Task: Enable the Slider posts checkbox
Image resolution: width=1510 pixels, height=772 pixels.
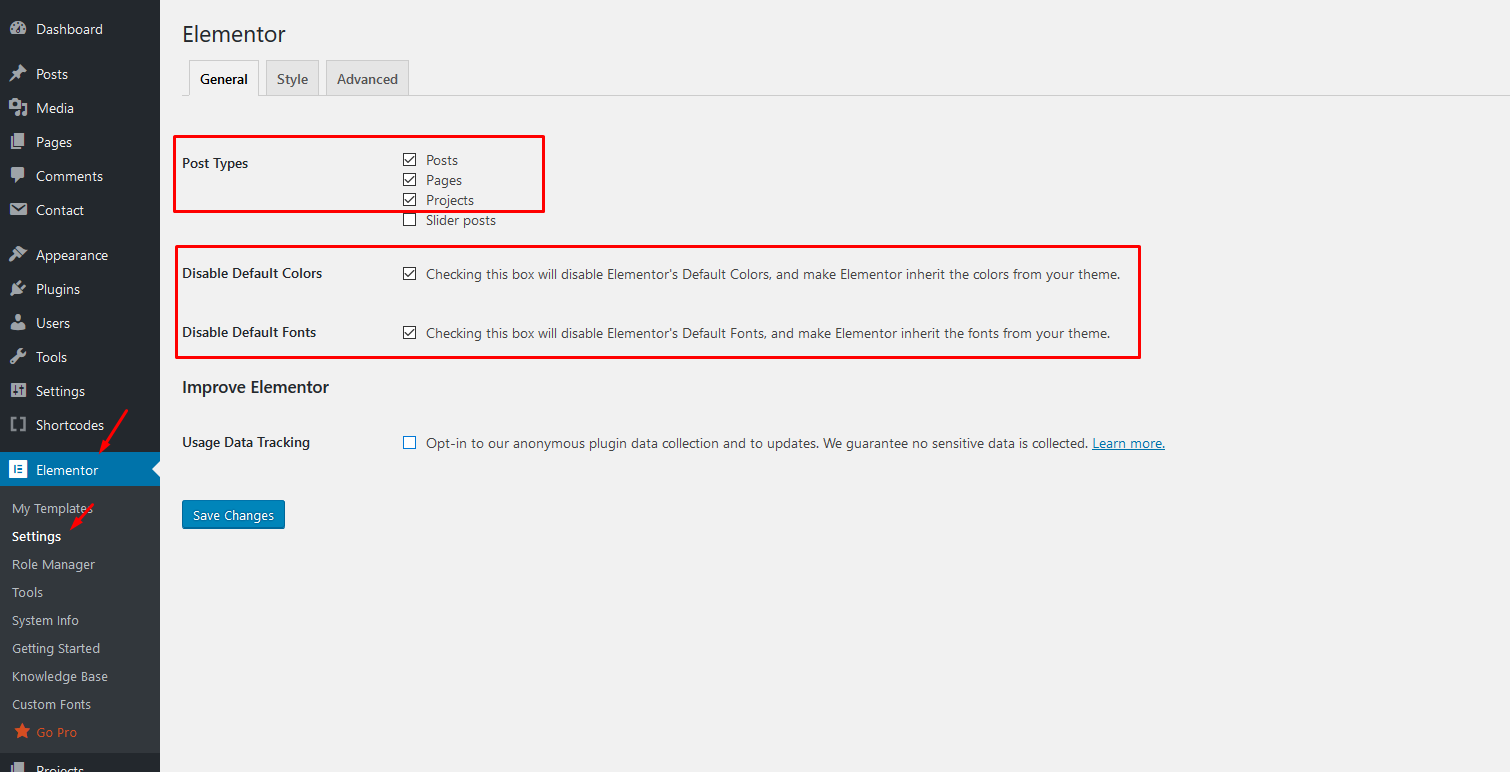Action: [x=409, y=220]
